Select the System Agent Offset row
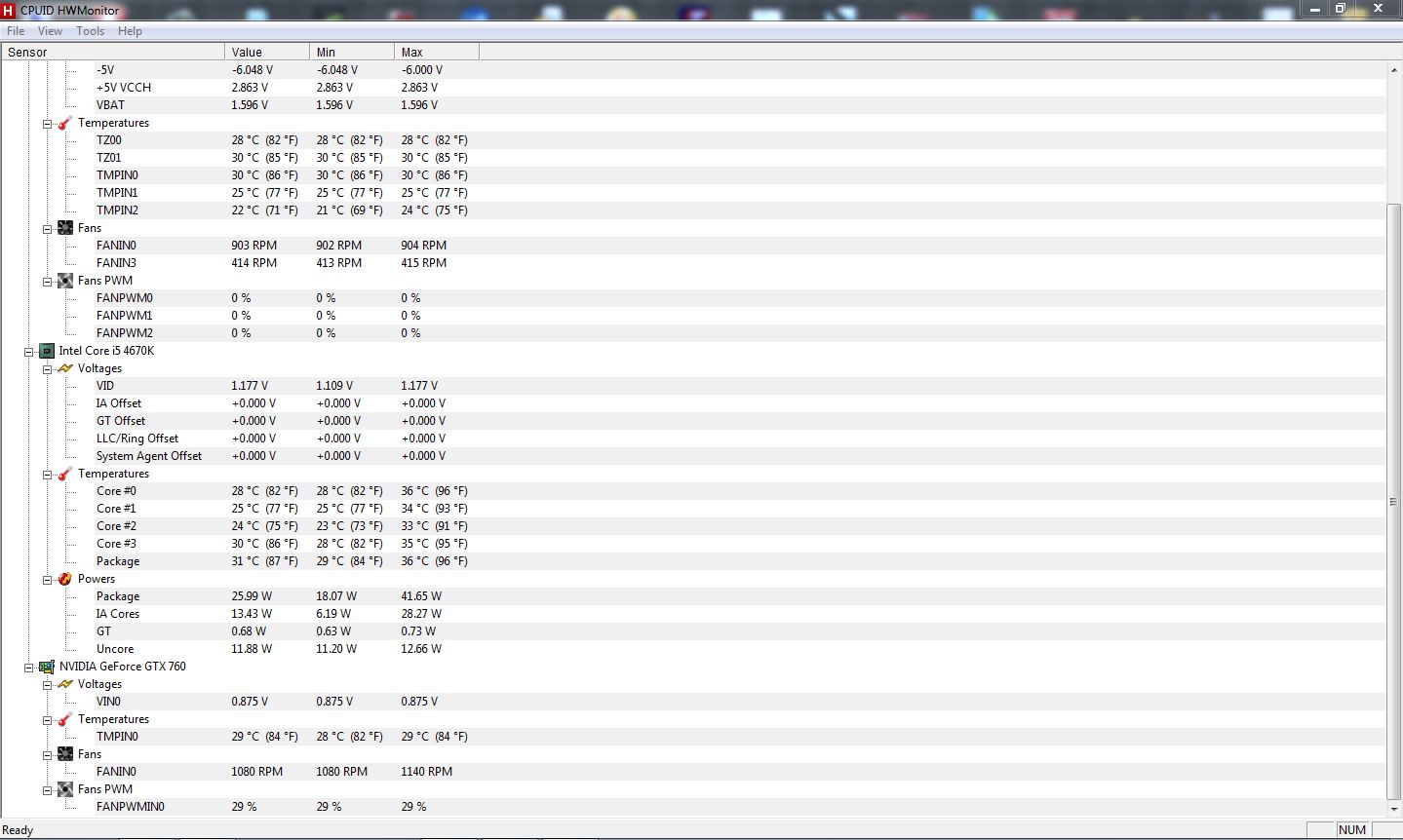 pos(693,456)
